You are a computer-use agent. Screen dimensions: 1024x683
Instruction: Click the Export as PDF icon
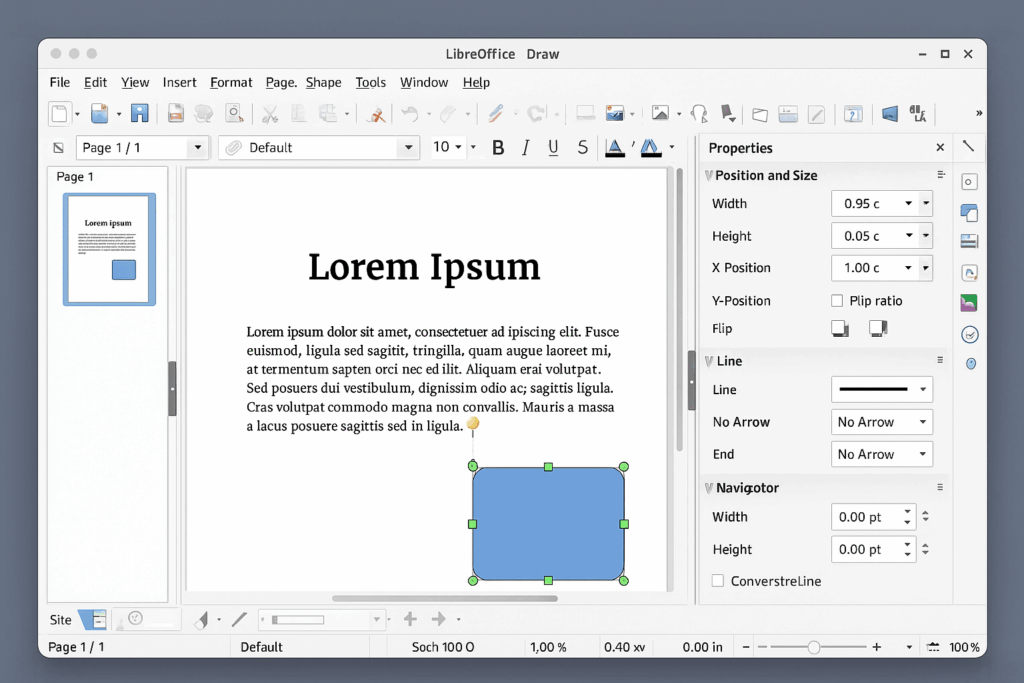pos(176,113)
